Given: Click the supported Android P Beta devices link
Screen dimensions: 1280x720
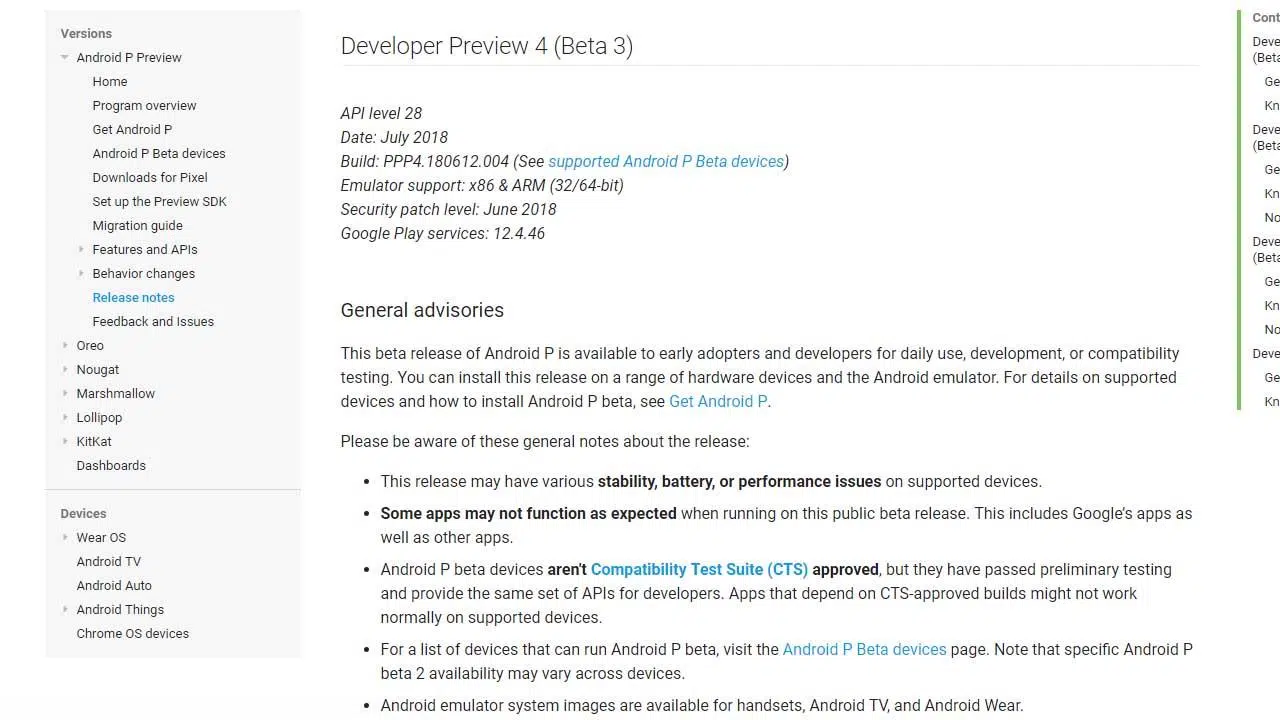Looking at the screenshot, I should coord(666,162).
